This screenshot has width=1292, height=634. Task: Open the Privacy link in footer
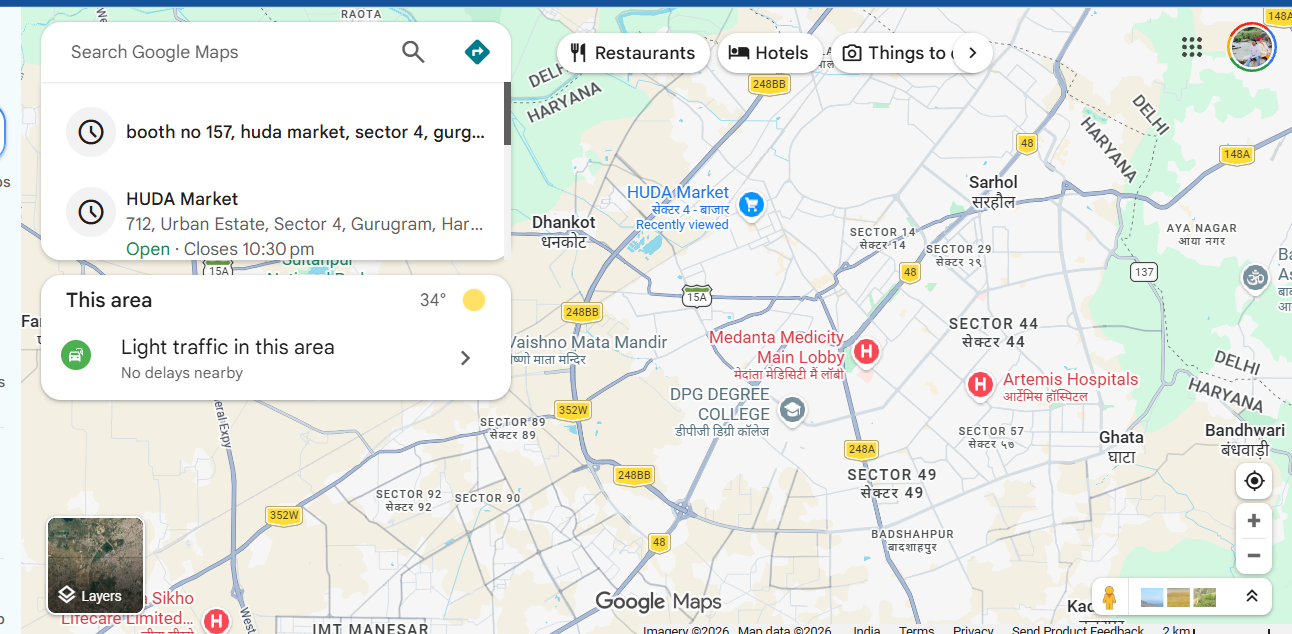(973, 629)
